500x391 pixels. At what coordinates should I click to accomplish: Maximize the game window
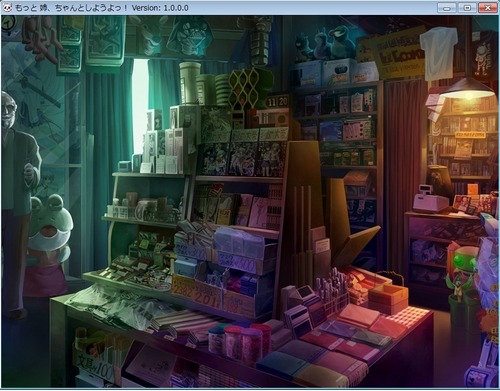[x=467, y=7]
